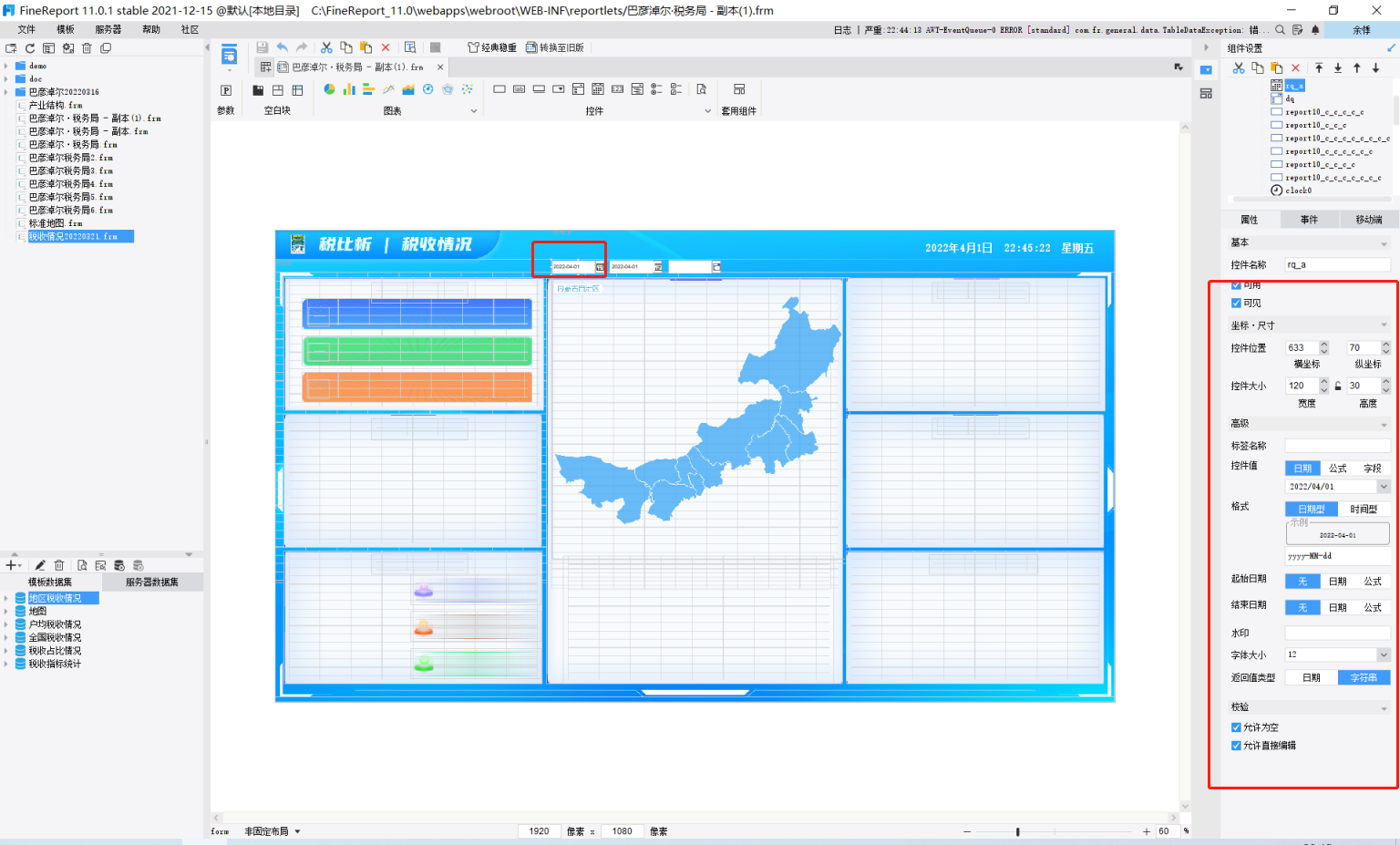Set 返回值类型 to 日期

pyautogui.click(x=1312, y=678)
